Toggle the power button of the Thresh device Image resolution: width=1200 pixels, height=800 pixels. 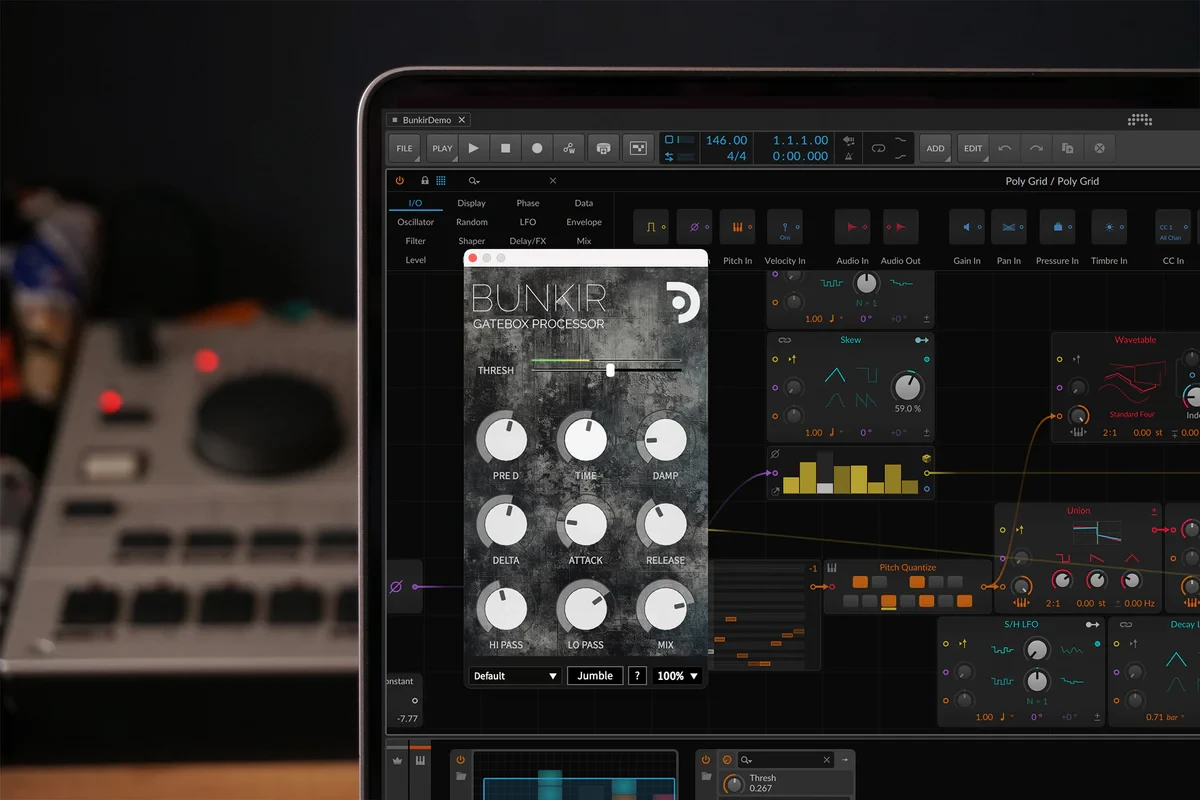click(x=707, y=760)
